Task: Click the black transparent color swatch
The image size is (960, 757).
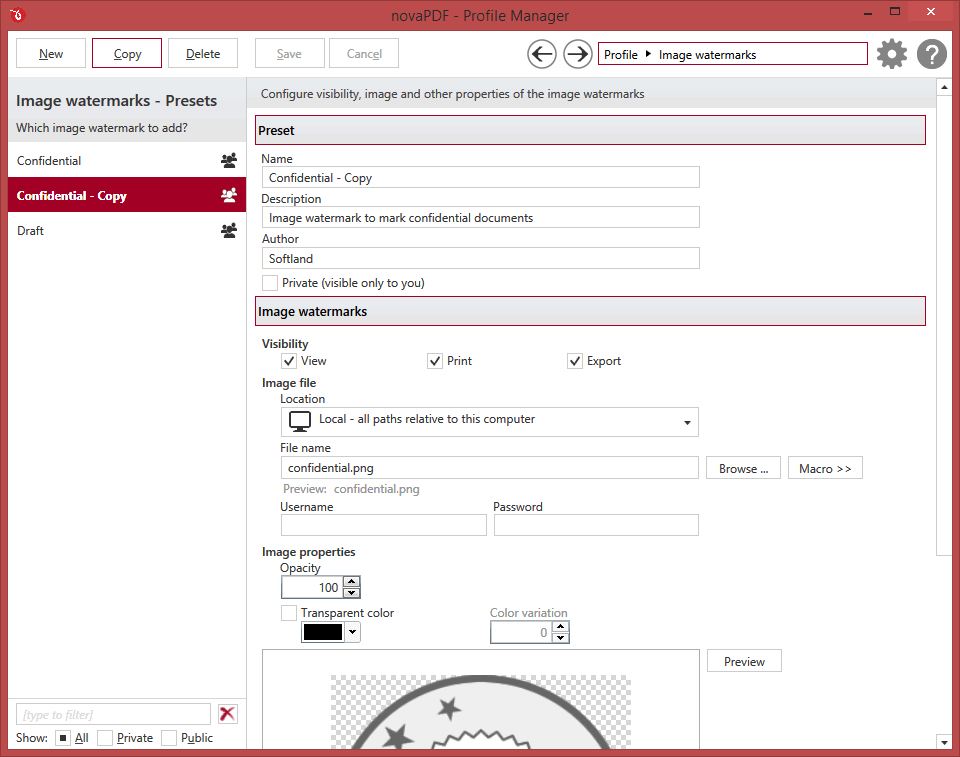Action: coord(323,632)
